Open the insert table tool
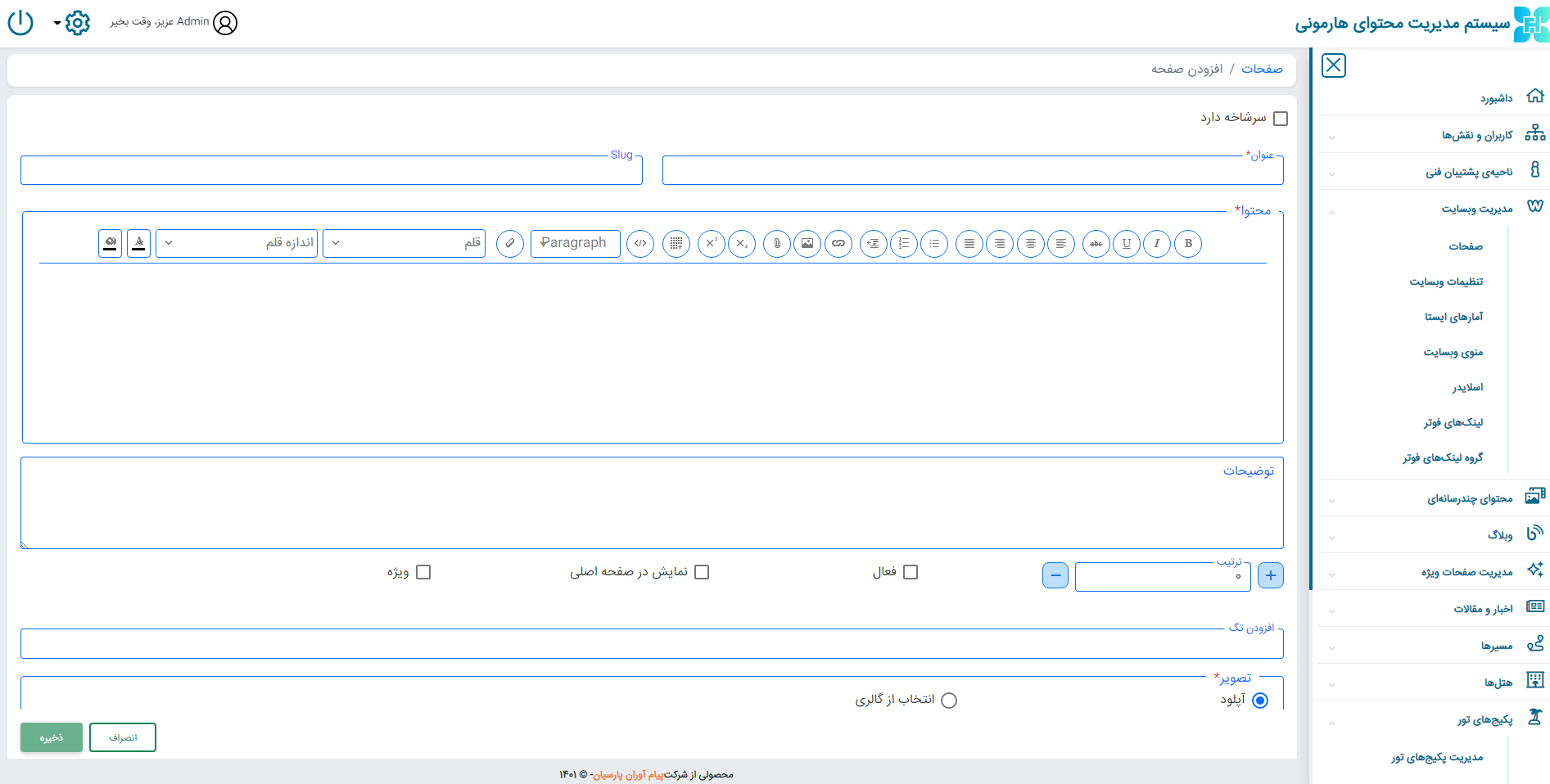The height and width of the screenshot is (784, 1550). [676, 244]
